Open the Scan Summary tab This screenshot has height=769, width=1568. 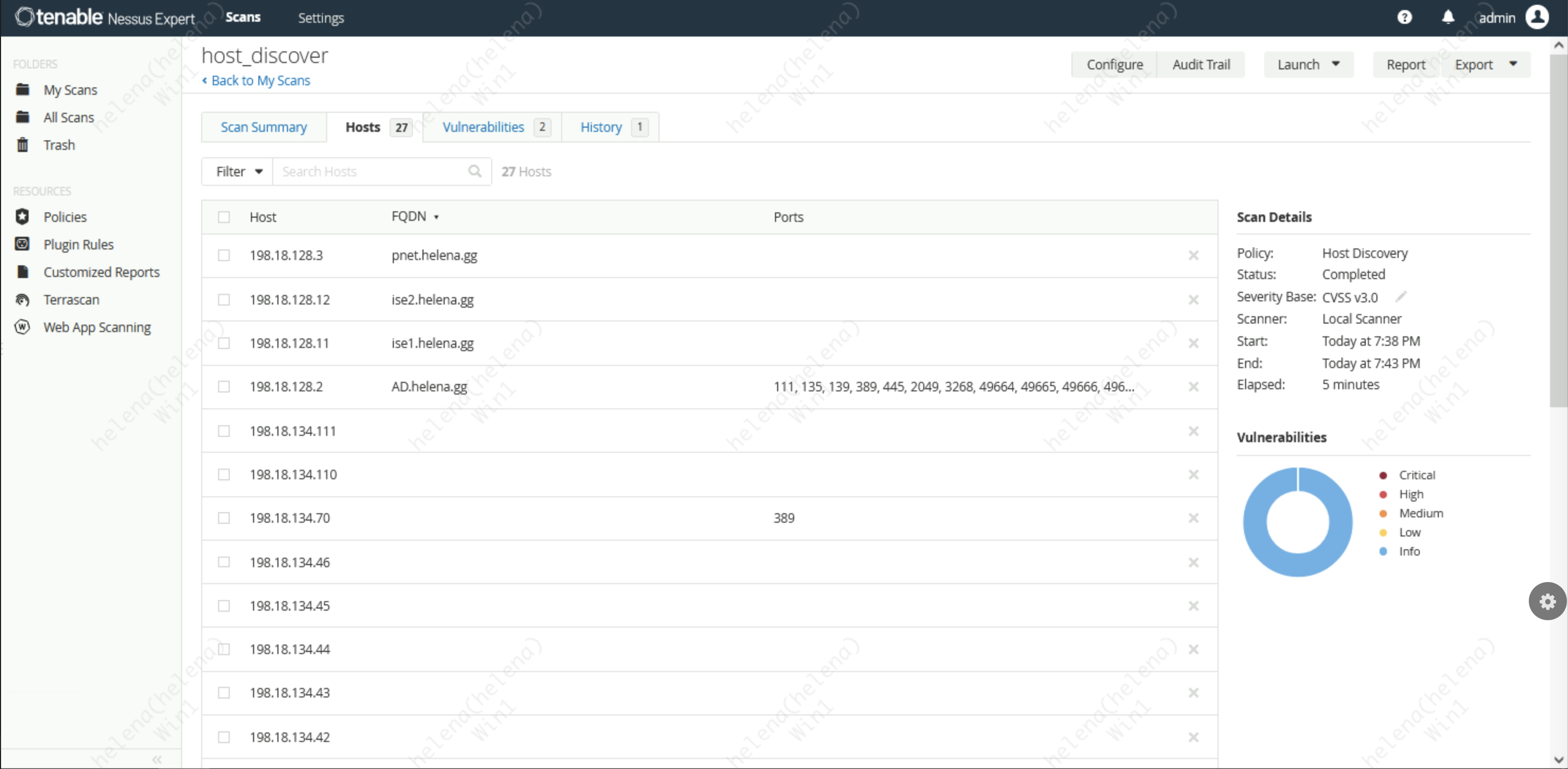(x=264, y=127)
